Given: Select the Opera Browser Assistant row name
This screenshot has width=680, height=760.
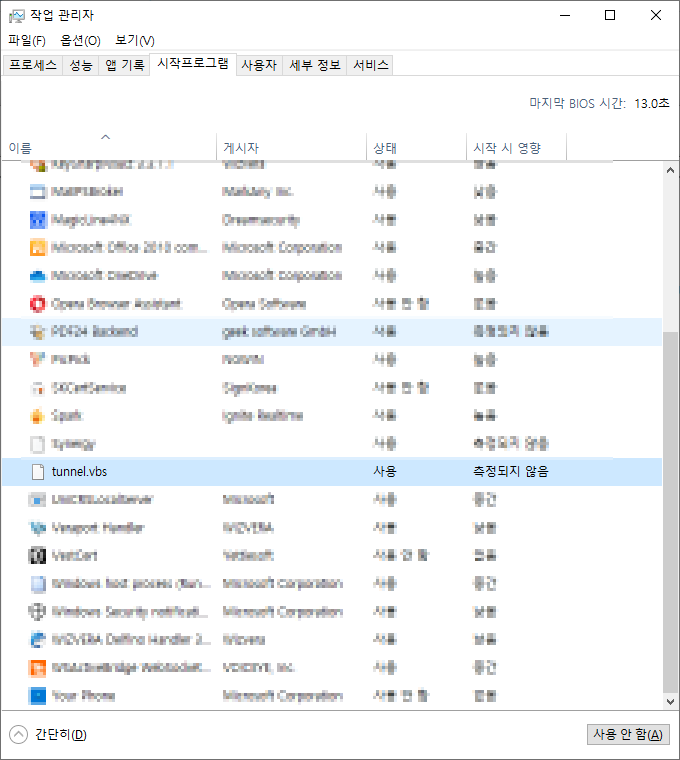Looking at the screenshot, I should coord(116,304).
